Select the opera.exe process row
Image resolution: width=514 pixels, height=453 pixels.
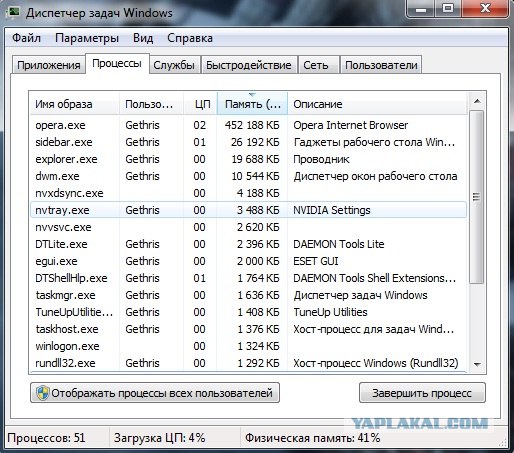click(x=248, y=125)
